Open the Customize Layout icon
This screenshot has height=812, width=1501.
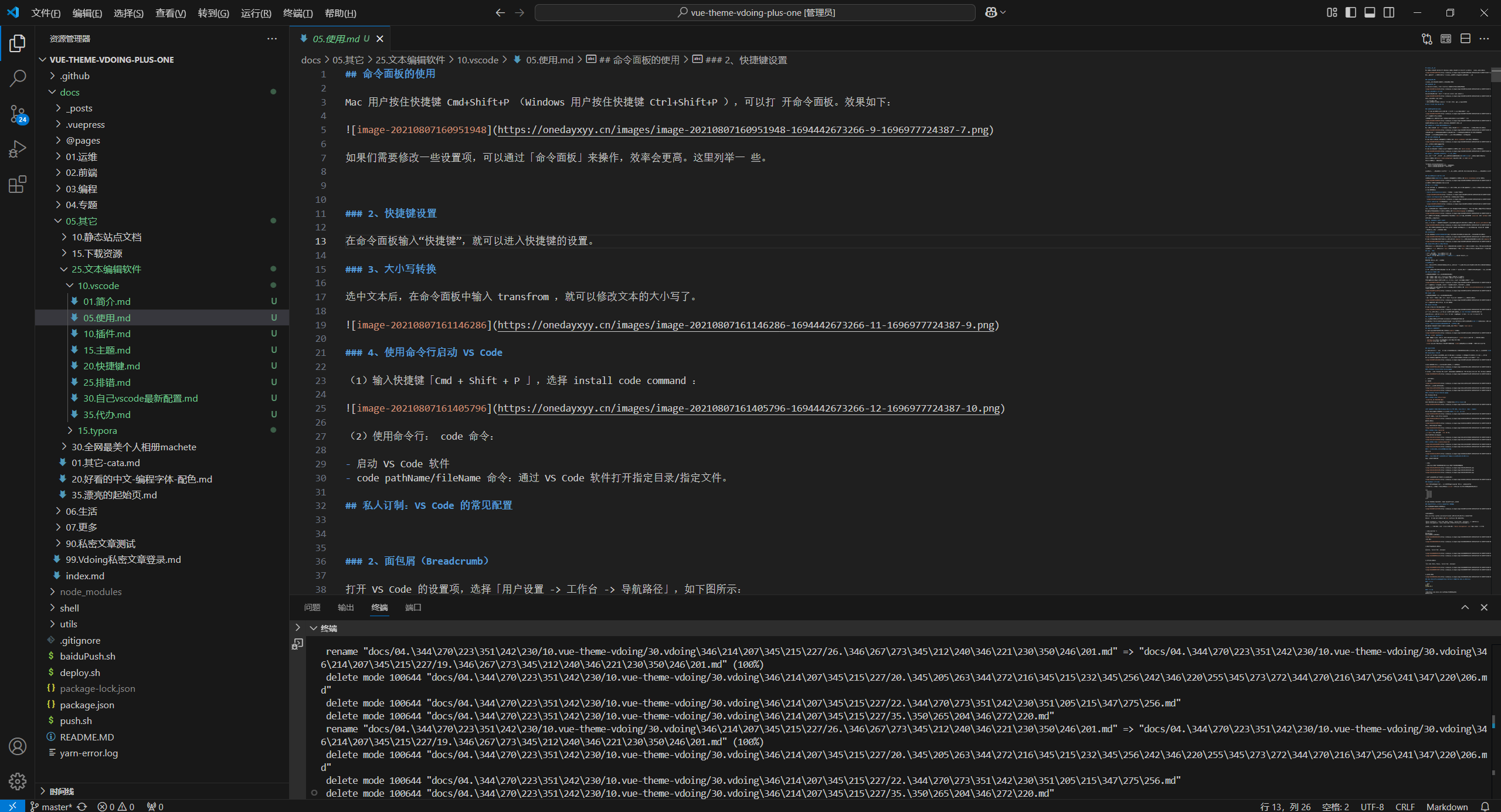point(1332,12)
